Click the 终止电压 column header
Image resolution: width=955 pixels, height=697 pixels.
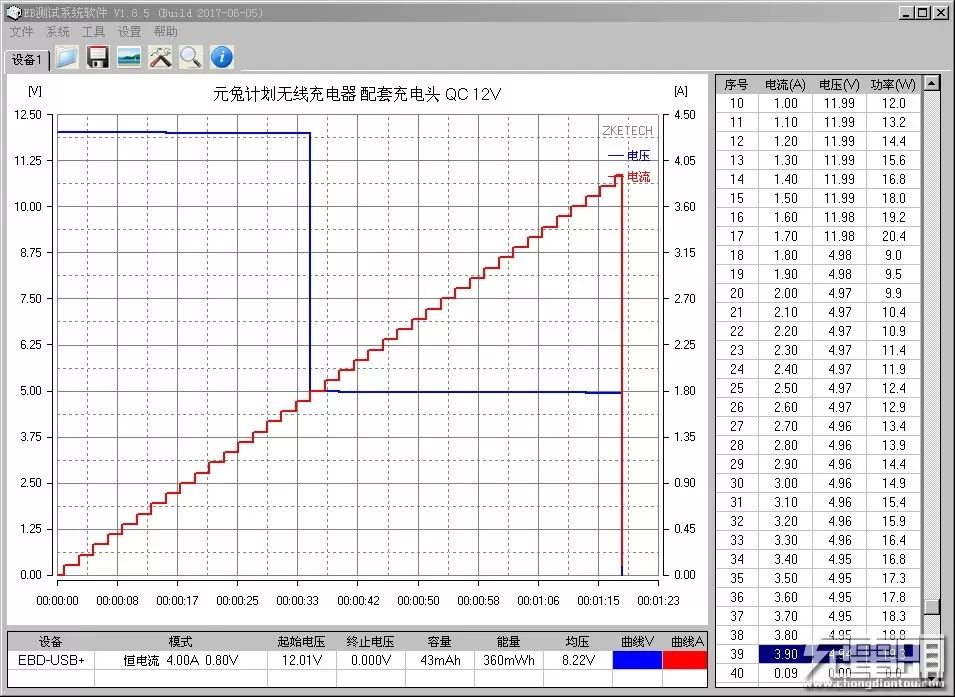(x=370, y=642)
